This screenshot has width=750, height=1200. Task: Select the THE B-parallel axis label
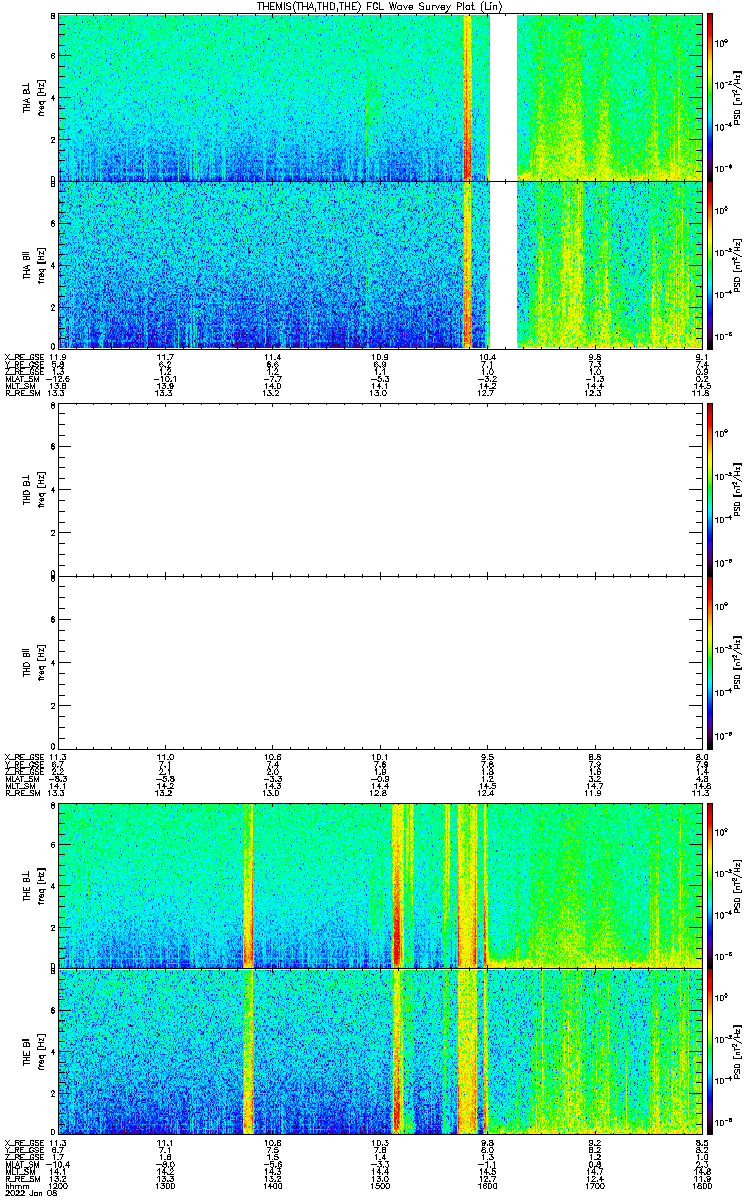[x=28, y=1051]
